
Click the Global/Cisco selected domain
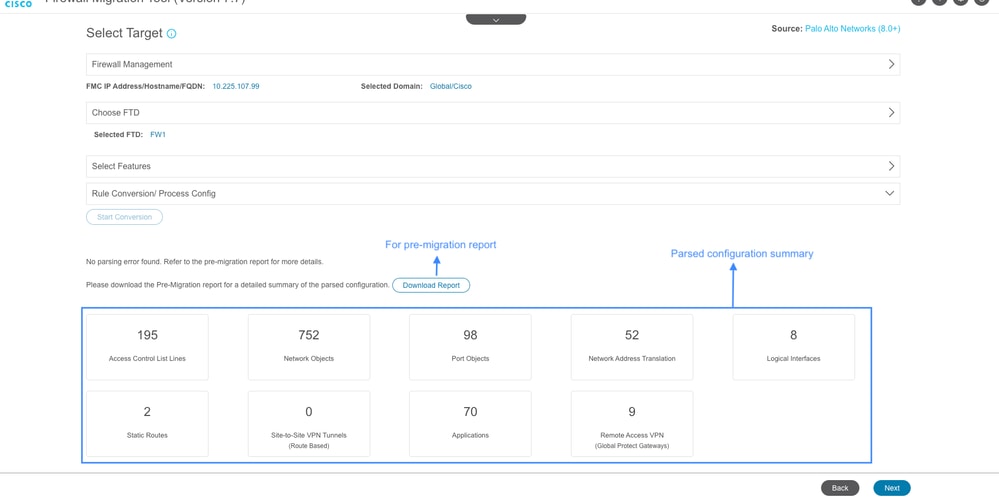point(451,87)
